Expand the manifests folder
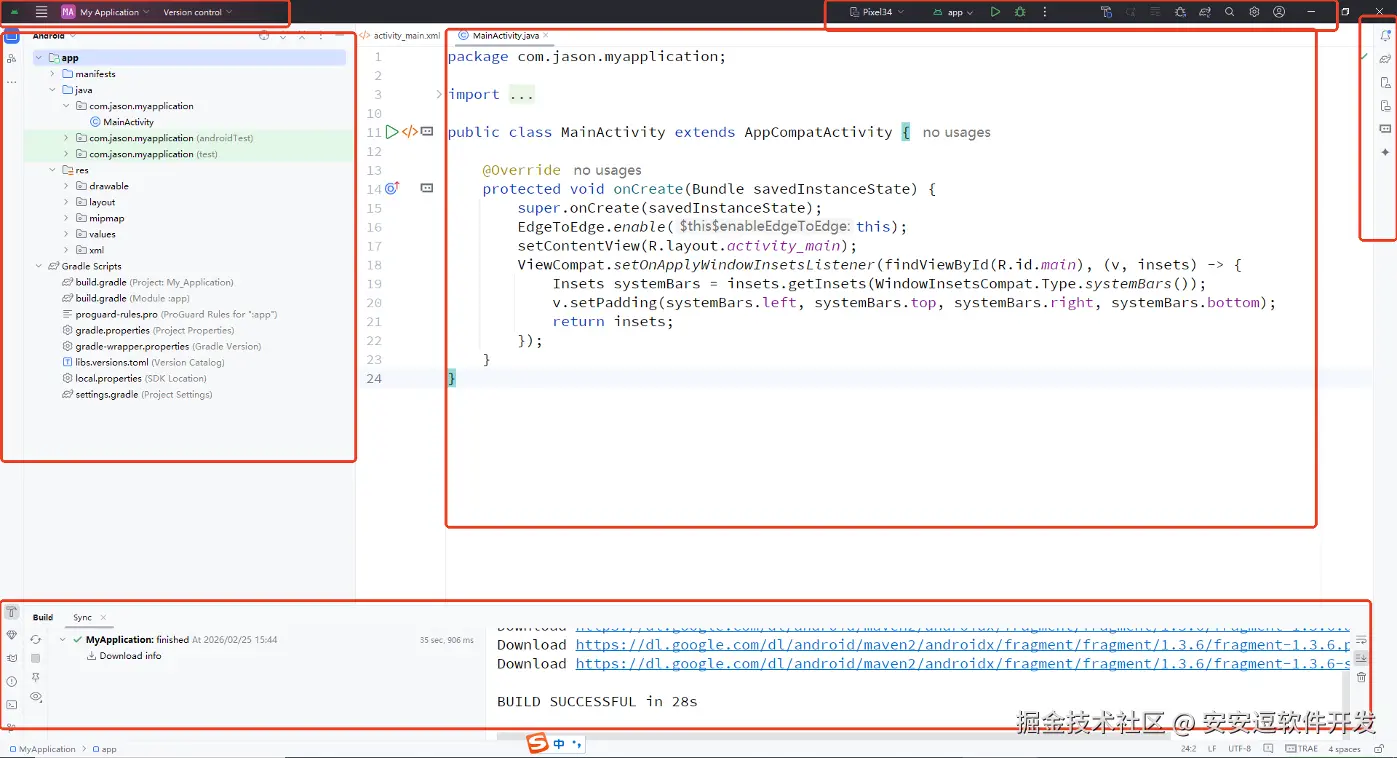 click(52, 74)
